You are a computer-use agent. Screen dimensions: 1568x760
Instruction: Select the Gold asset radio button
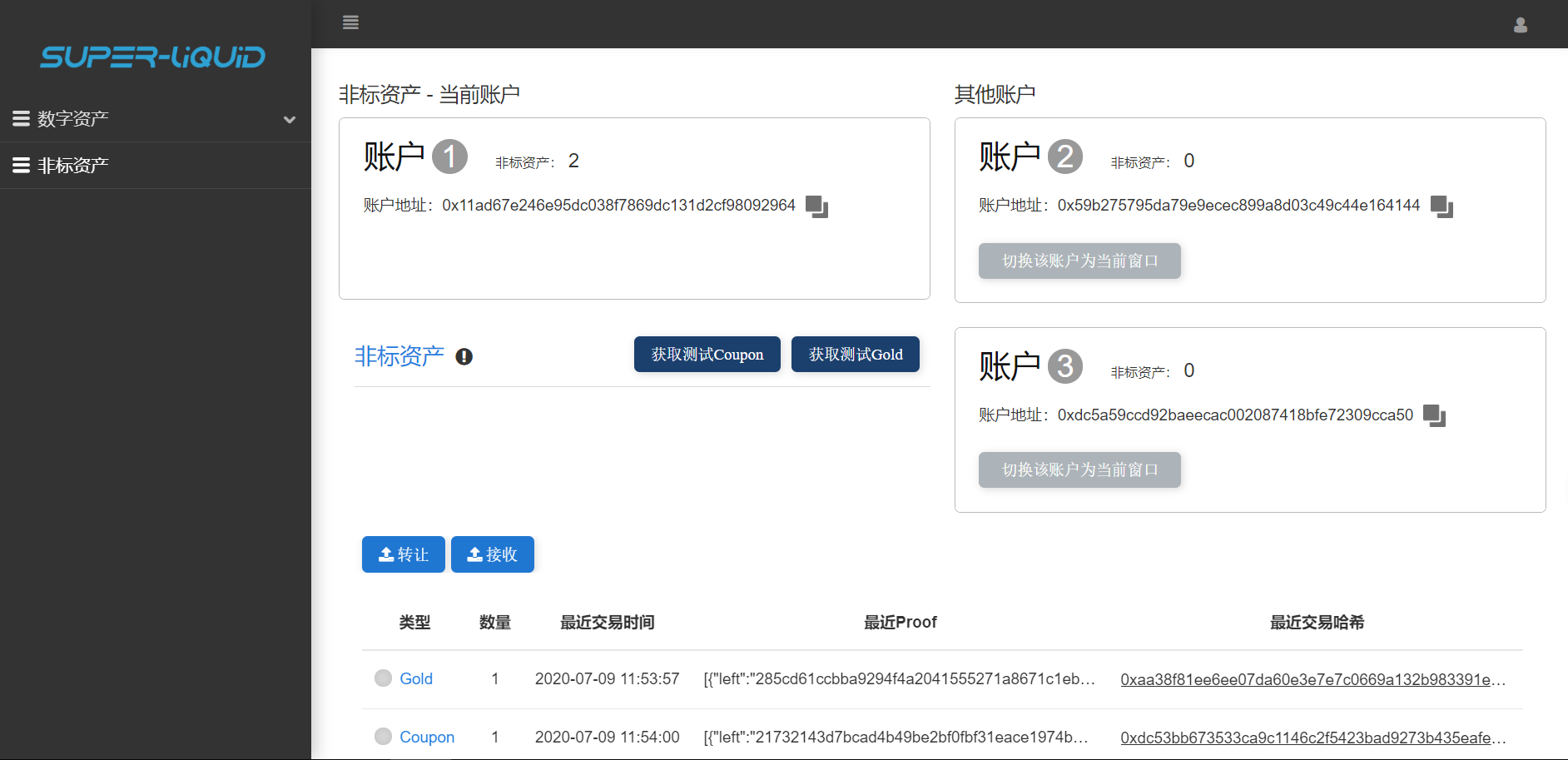click(x=383, y=678)
